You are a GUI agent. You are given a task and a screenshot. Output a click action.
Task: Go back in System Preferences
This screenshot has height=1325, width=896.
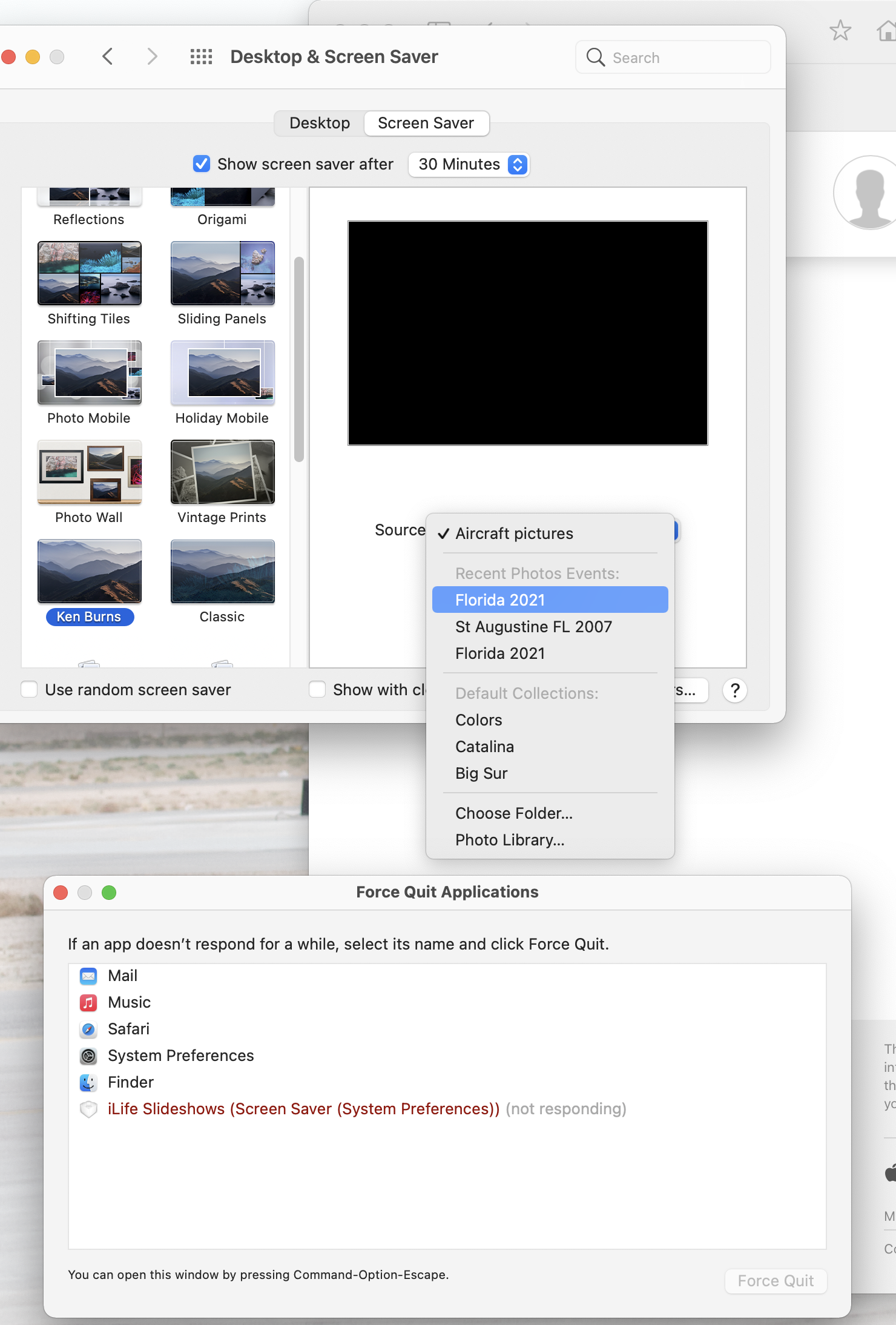[108, 57]
